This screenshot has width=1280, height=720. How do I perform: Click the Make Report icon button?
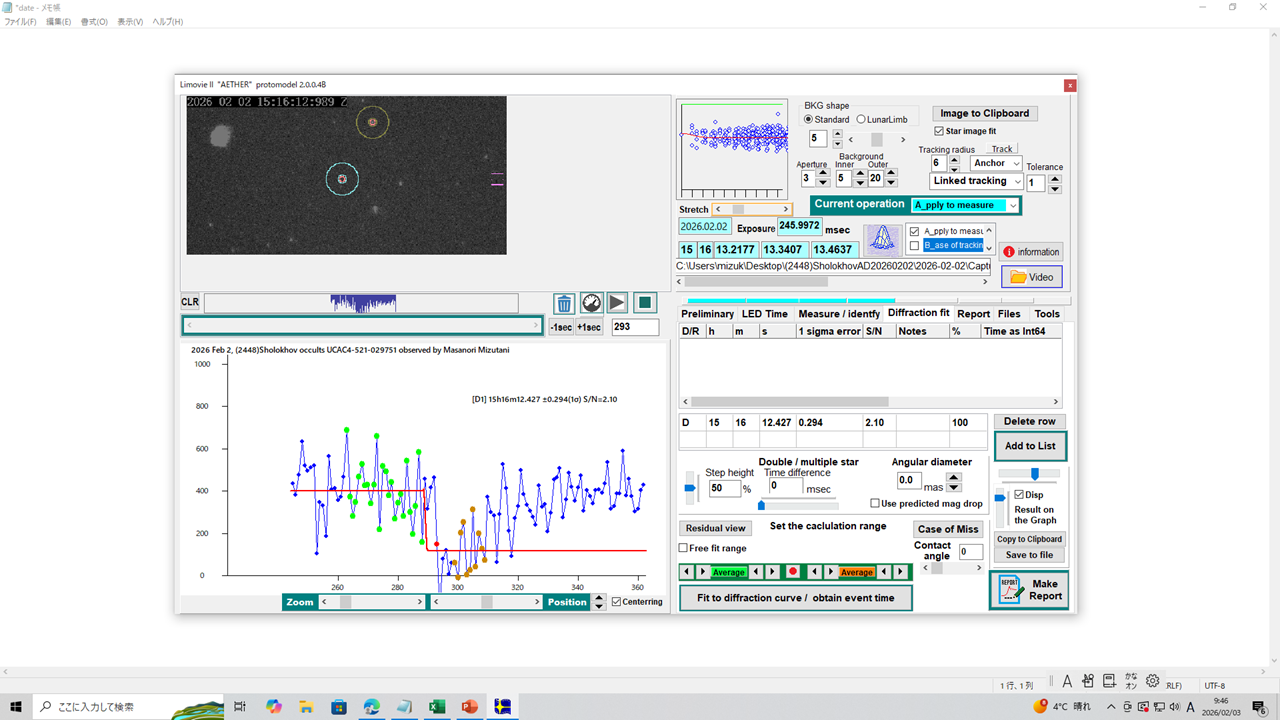tap(1029, 590)
